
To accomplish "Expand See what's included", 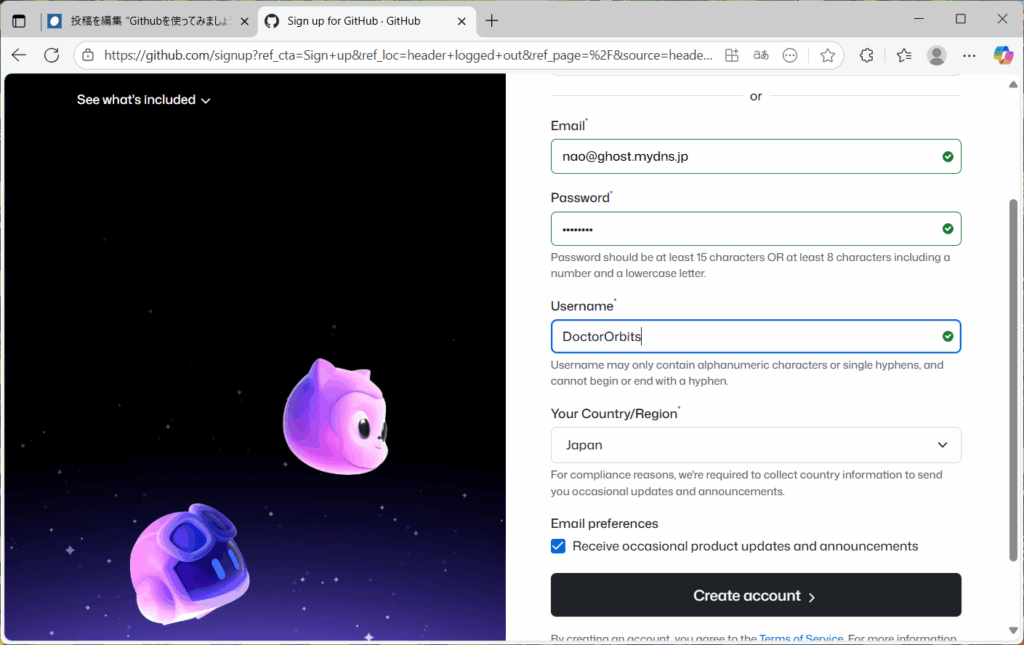I will click(143, 100).
